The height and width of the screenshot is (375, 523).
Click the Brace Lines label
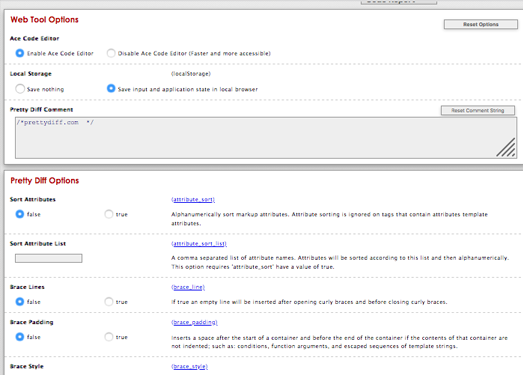pyautogui.click(x=27, y=287)
